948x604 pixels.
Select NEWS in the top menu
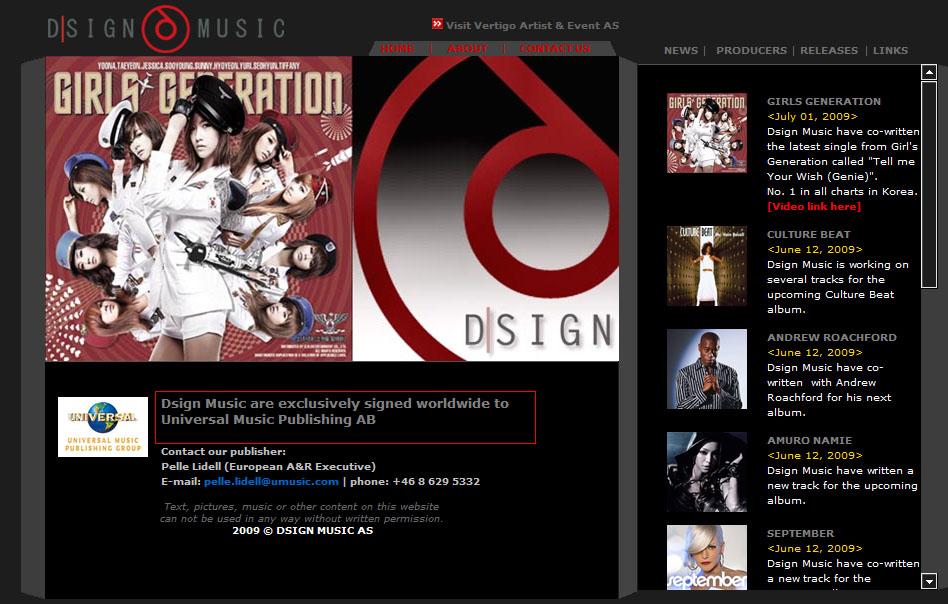coord(681,50)
